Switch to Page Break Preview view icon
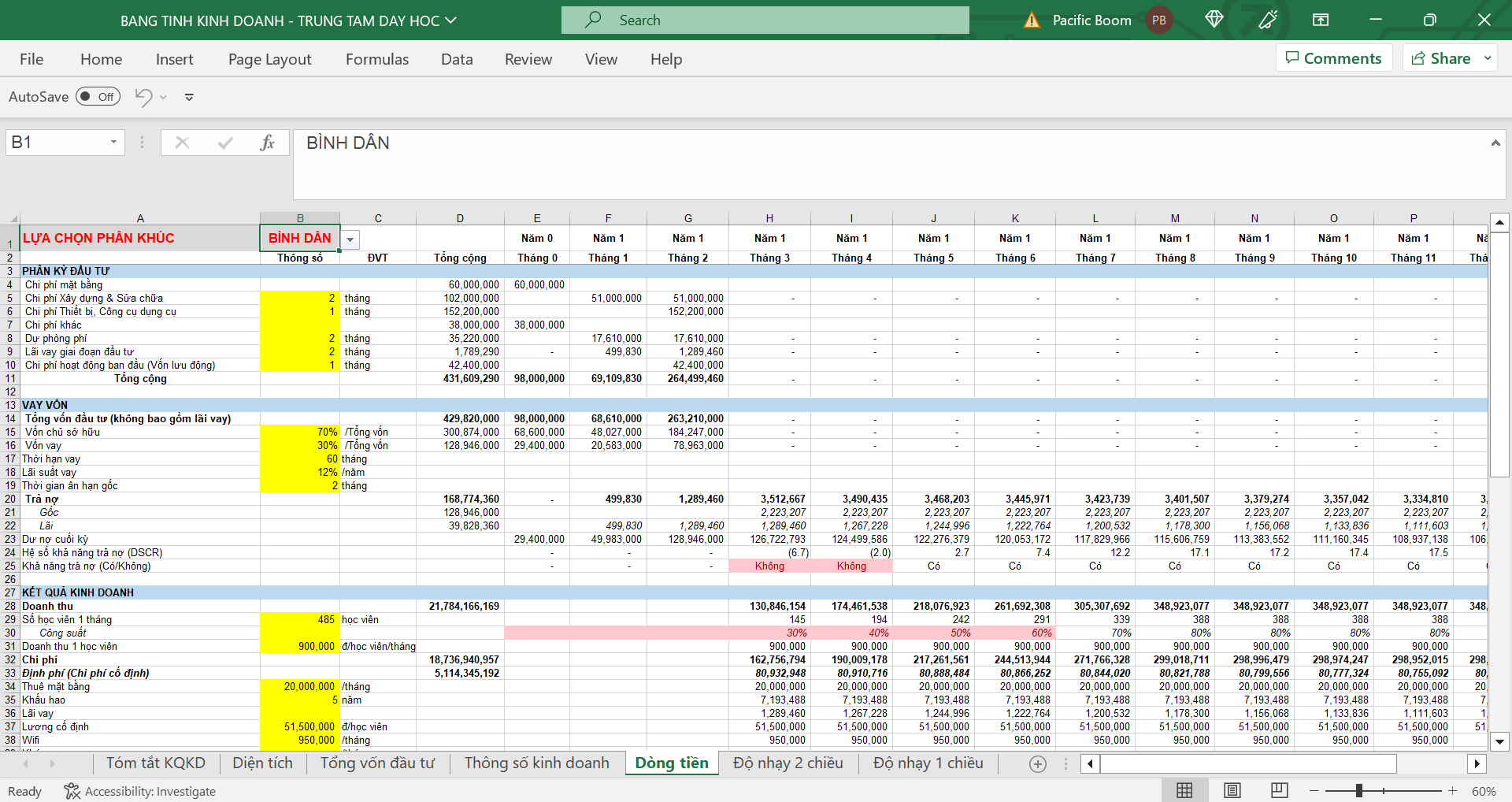 point(1280,790)
